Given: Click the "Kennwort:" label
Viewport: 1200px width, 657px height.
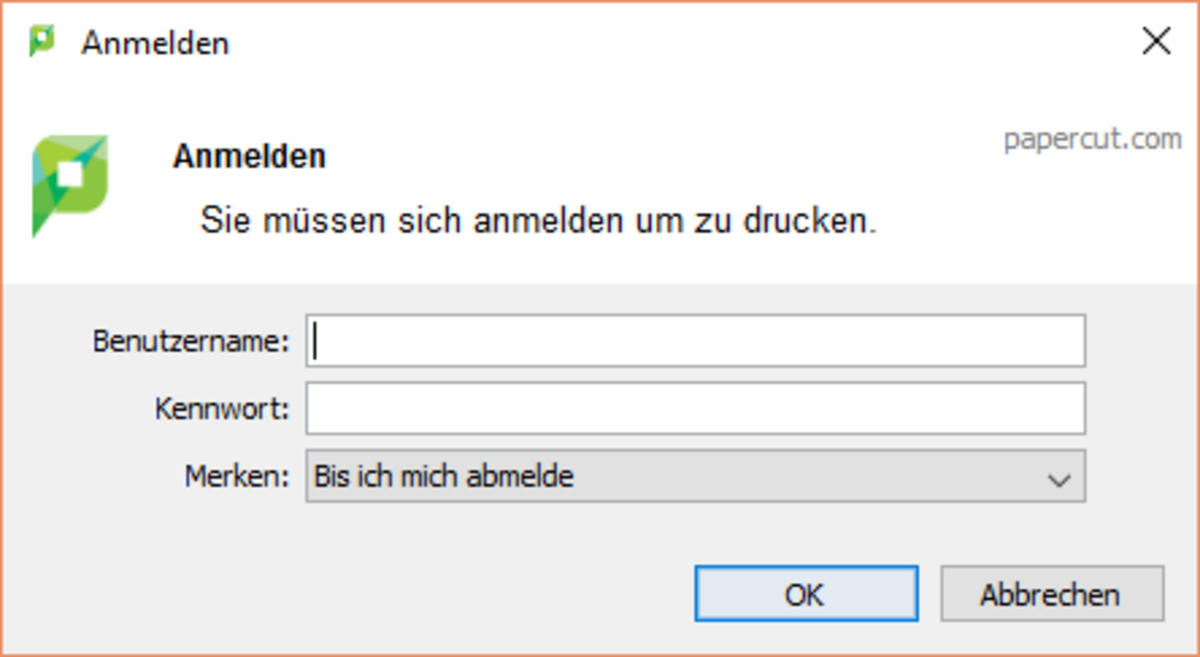Looking at the screenshot, I should pyautogui.click(x=222, y=408).
